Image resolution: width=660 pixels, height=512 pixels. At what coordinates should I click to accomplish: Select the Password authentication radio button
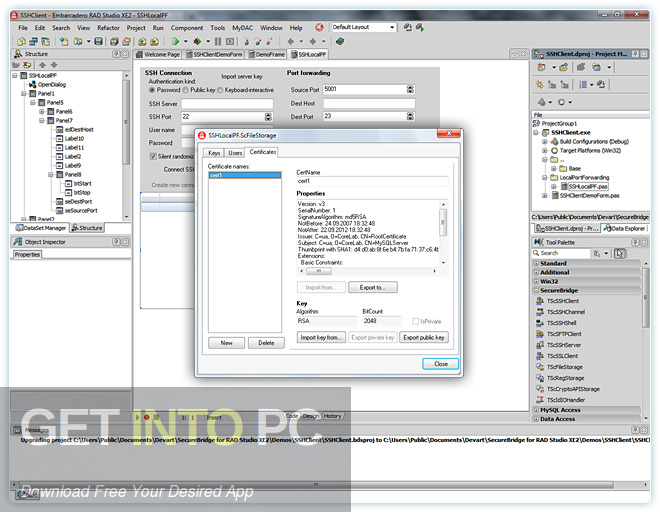click(152, 90)
